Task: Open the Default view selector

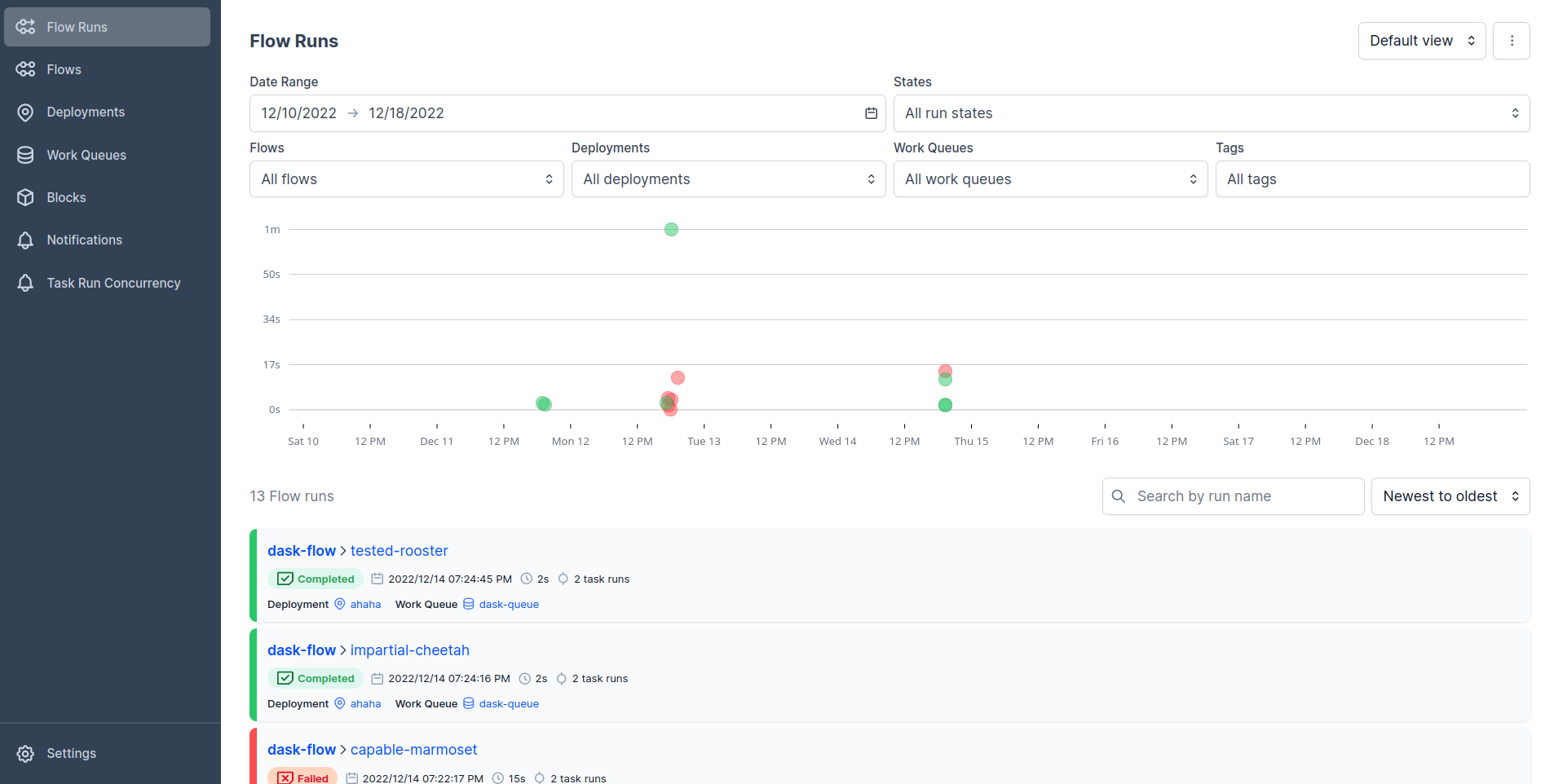Action: (x=1421, y=41)
